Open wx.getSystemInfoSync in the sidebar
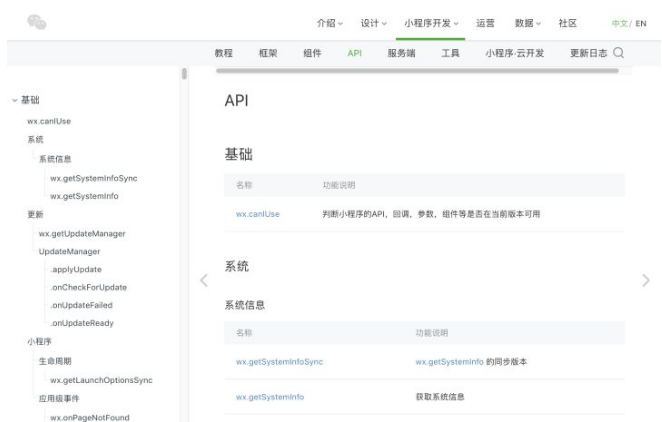The width and height of the screenshot is (662, 422). click(94, 178)
